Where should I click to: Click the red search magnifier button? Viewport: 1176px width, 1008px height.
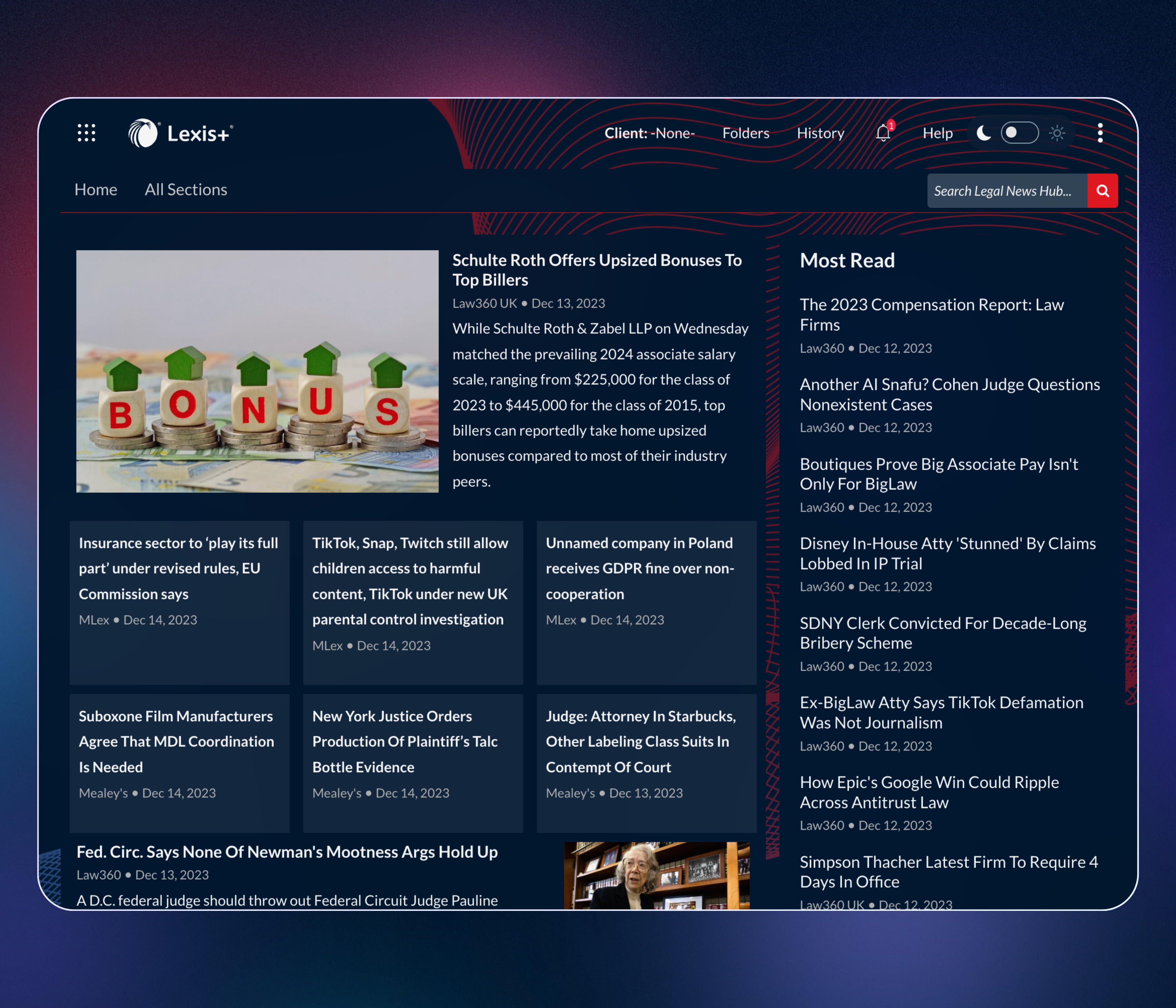(1102, 191)
